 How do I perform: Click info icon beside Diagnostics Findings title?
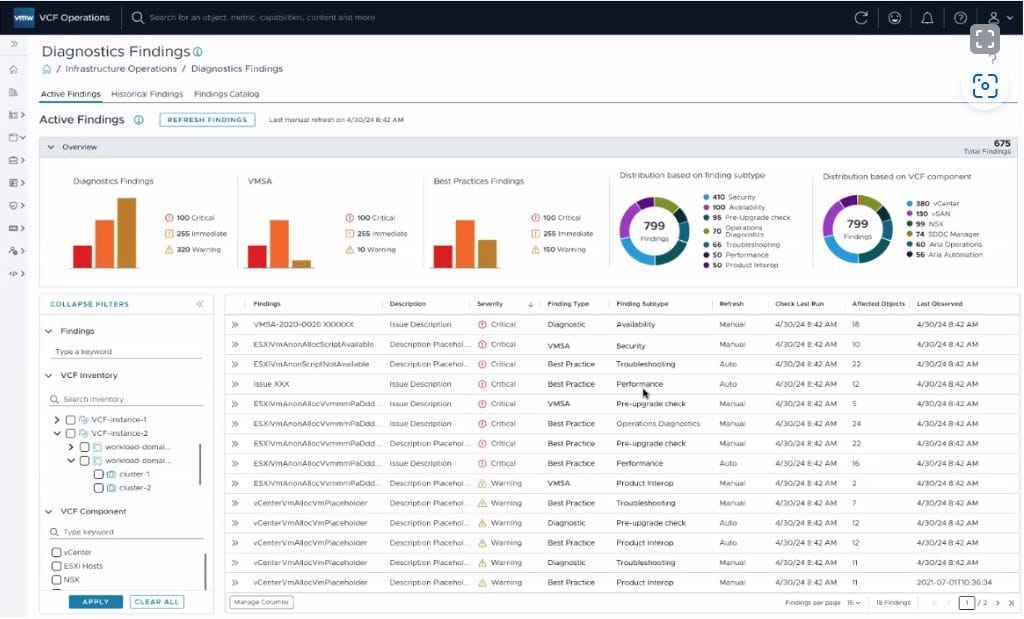point(197,52)
